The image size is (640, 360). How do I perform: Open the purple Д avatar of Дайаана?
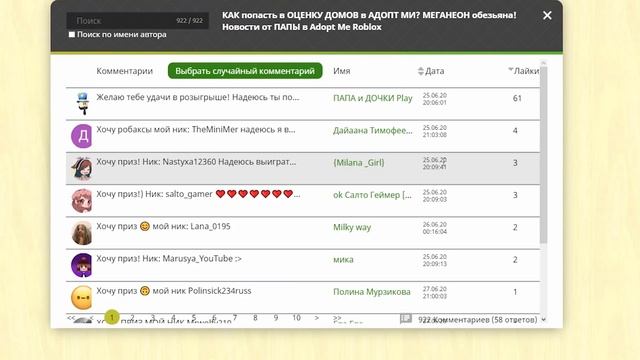pyautogui.click(x=81, y=136)
